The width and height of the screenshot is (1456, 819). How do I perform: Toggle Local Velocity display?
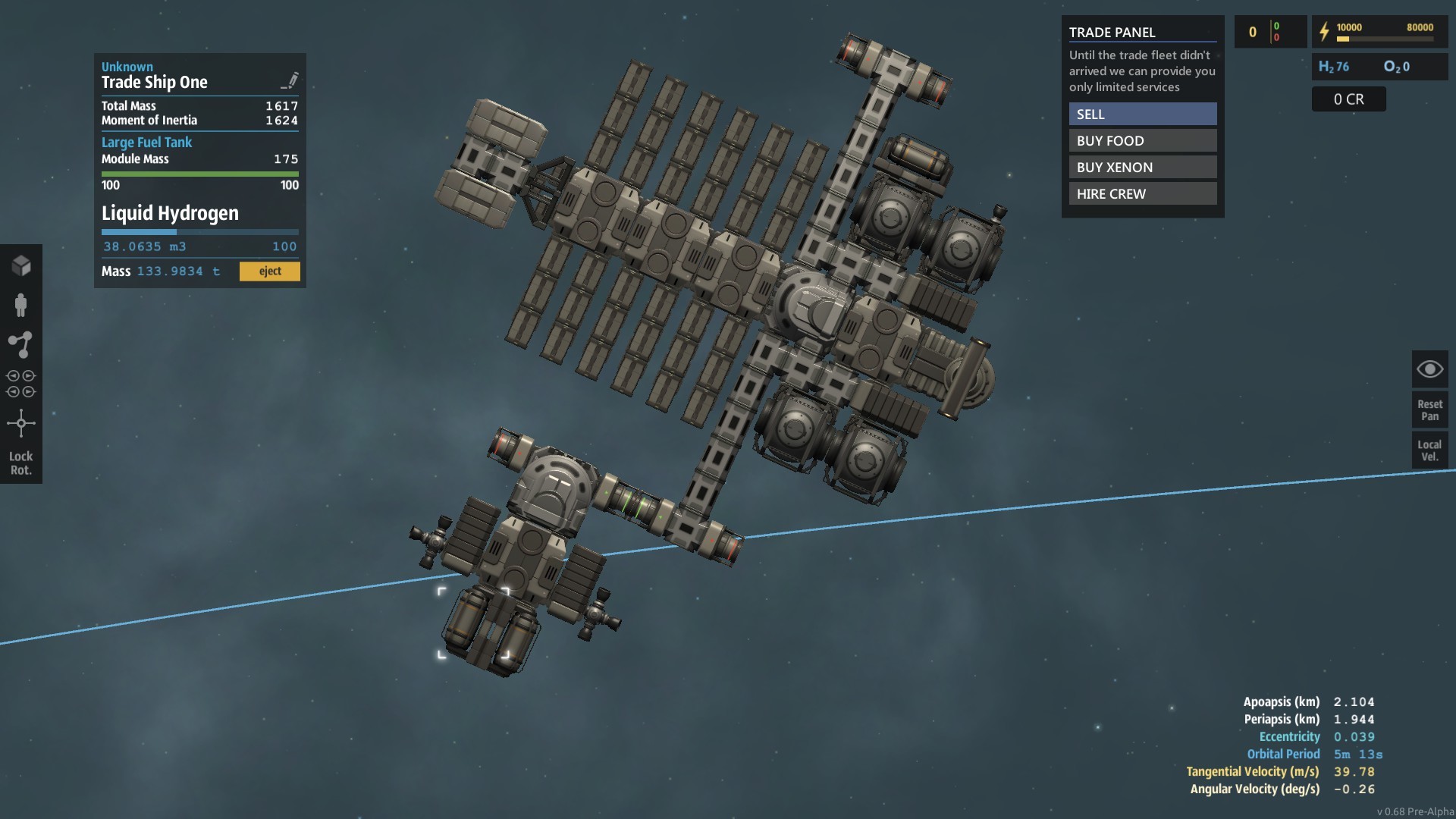1430,450
